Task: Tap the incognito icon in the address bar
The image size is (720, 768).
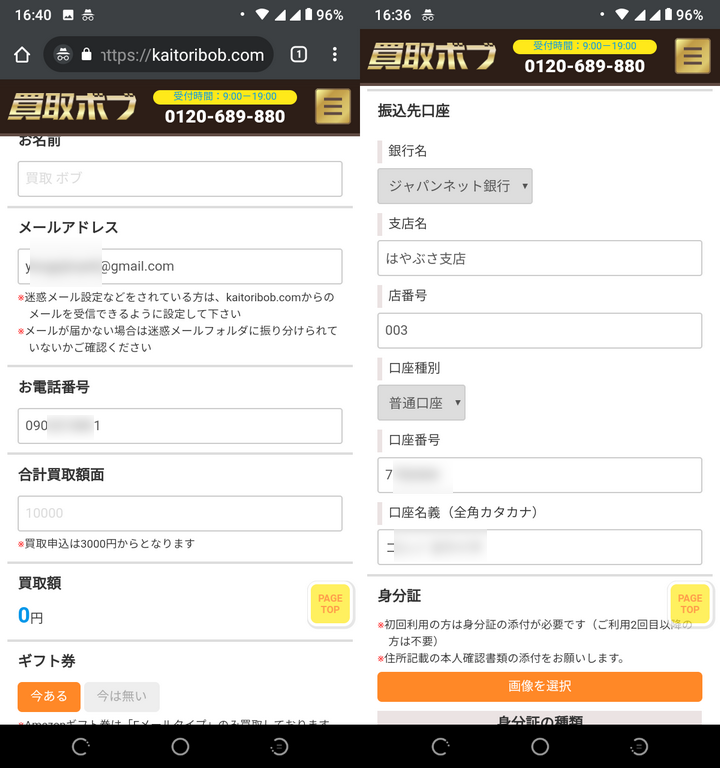Action: 63,54
